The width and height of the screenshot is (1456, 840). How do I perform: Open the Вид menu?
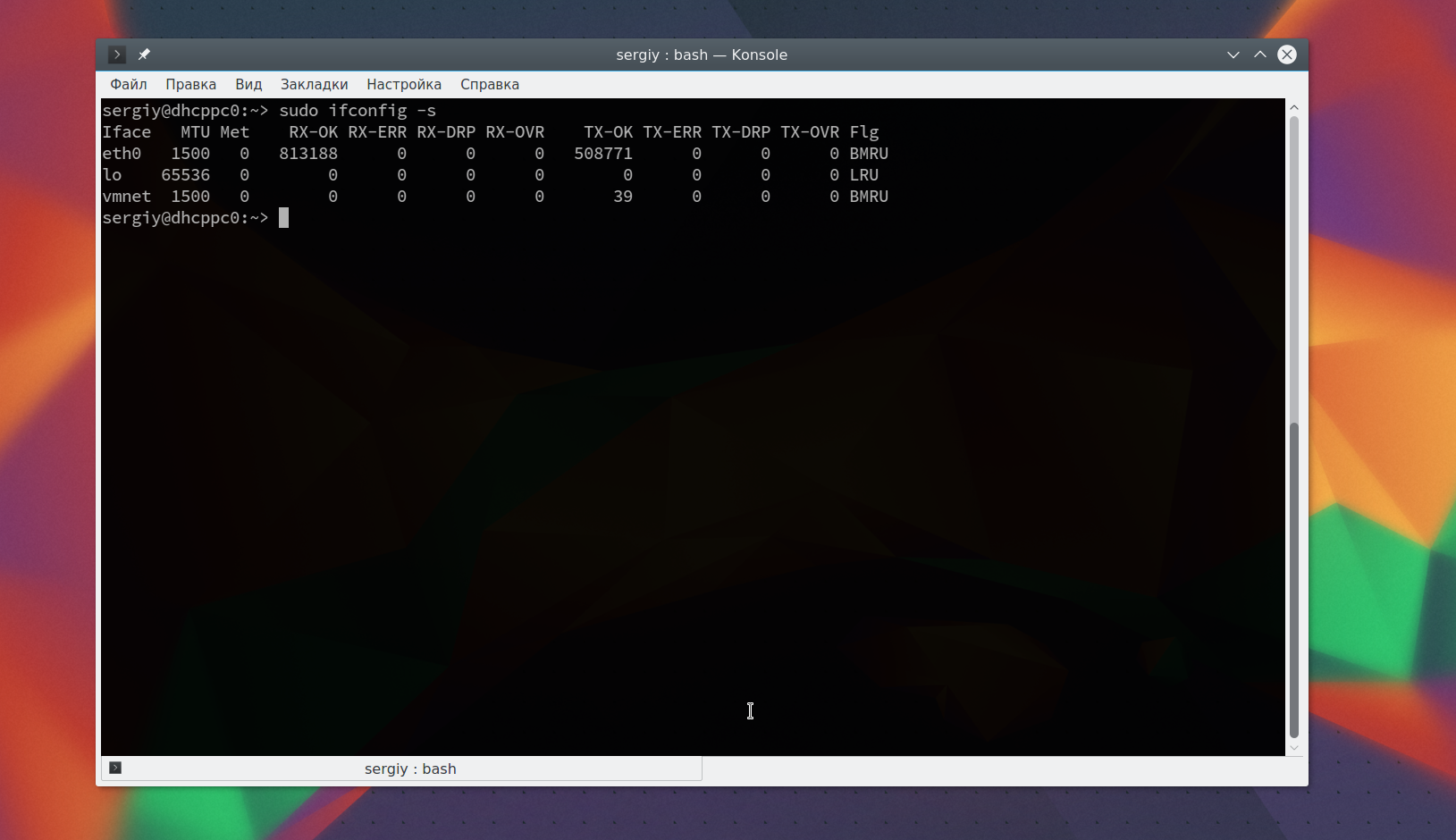[x=248, y=84]
